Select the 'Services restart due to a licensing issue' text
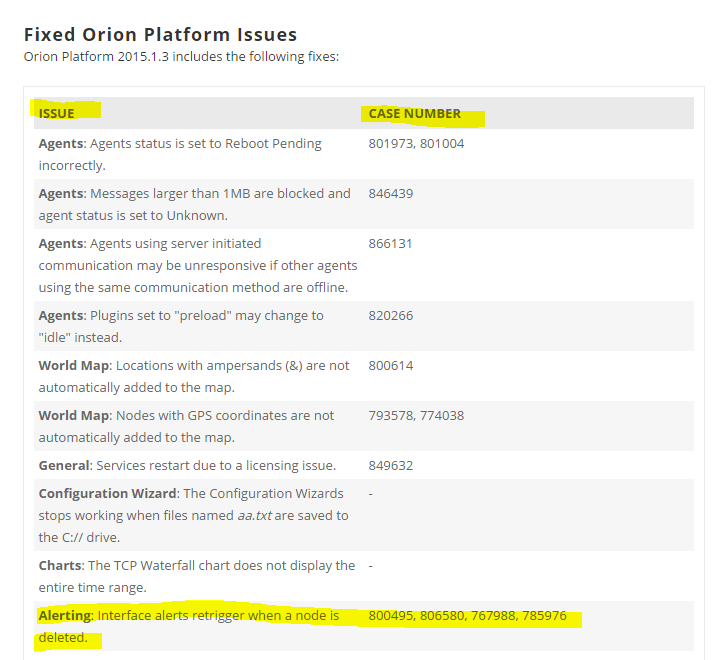This screenshot has width=721, height=660. 187,465
